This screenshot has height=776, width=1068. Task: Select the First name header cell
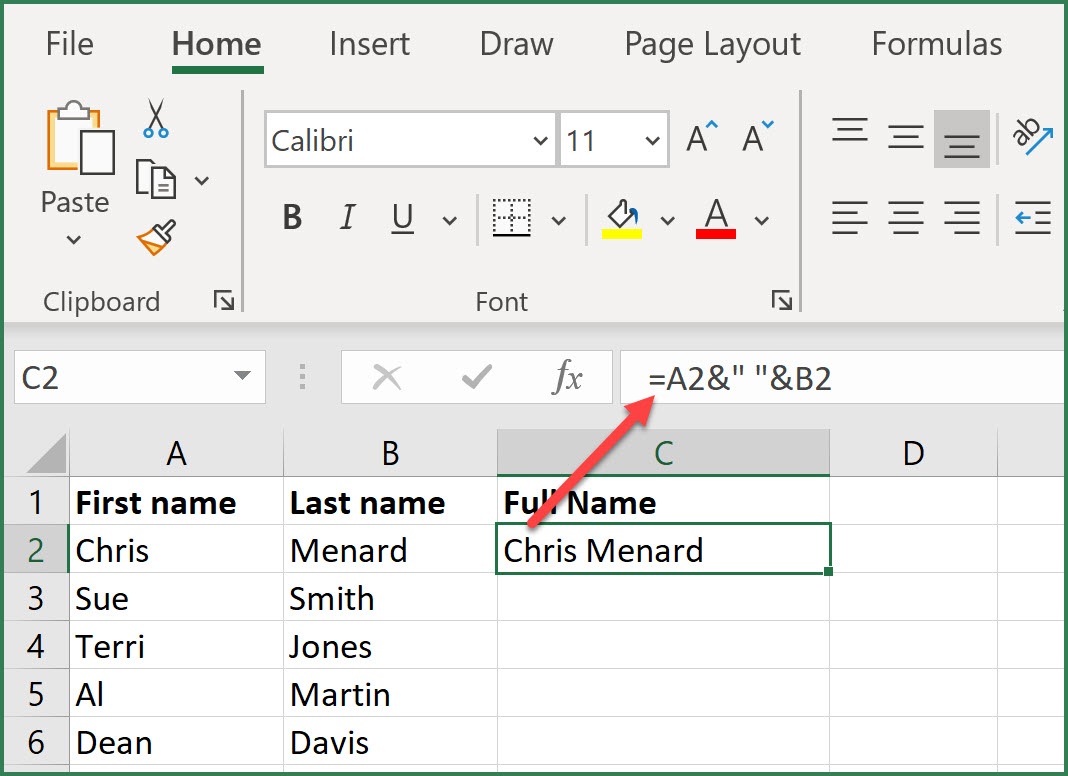[x=176, y=501]
